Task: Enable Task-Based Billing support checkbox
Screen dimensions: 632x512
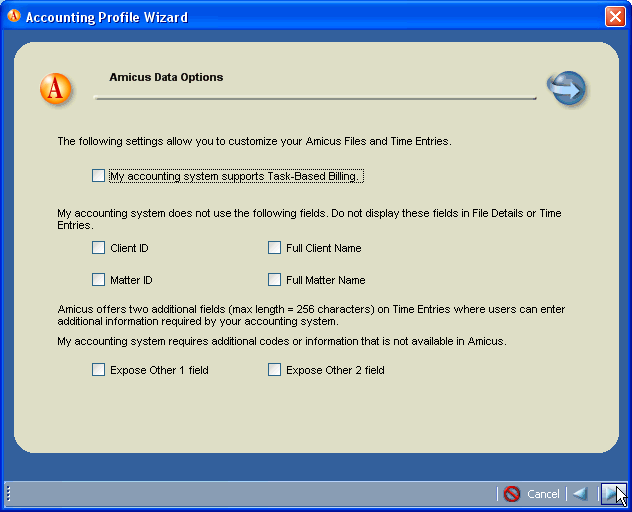Action: pyautogui.click(x=98, y=176)
